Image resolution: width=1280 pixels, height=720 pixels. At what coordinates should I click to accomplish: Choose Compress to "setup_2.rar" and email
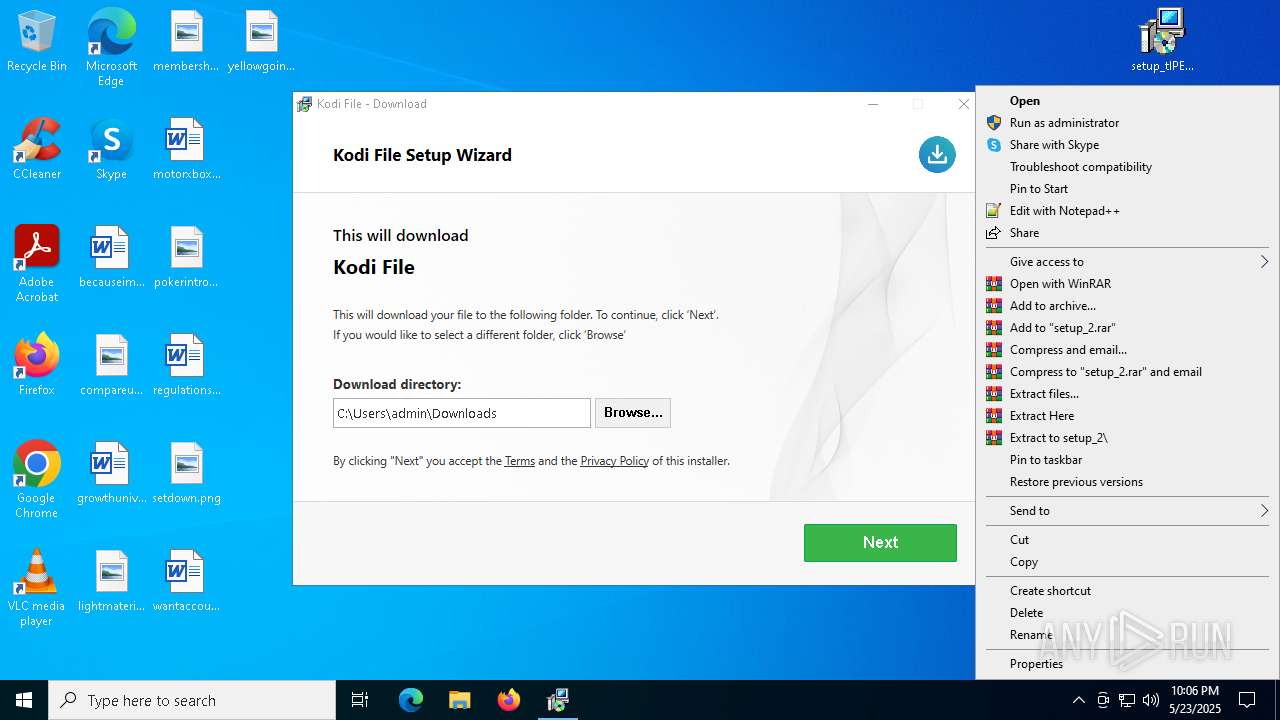tap(1127, 372)
